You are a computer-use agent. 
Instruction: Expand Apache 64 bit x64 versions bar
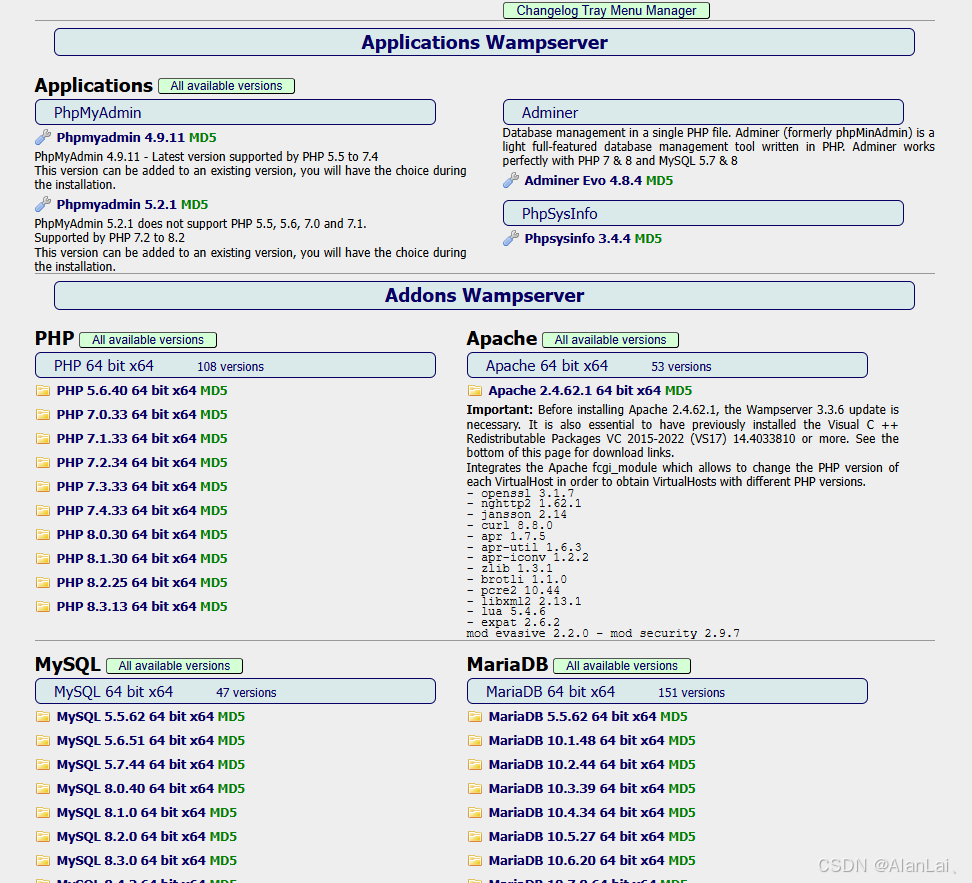(x=667, y=365)
